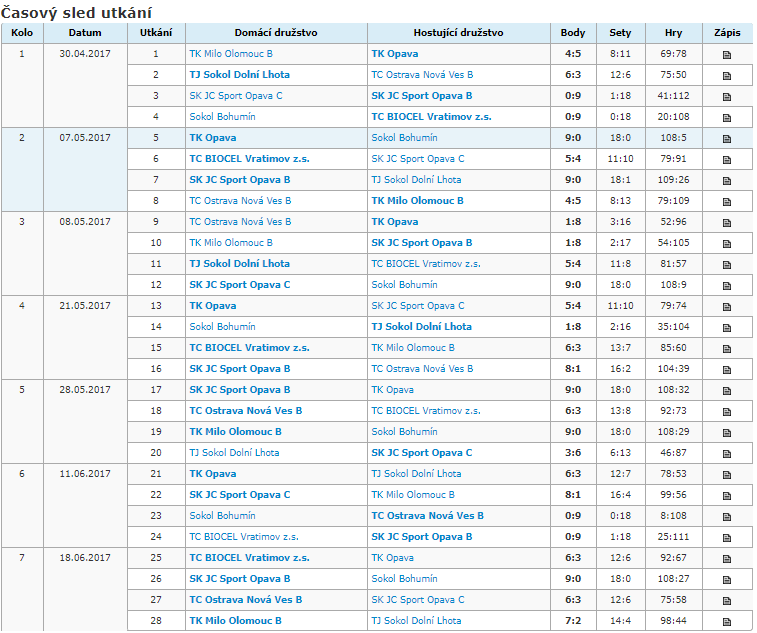Open TK Opava visiting team link in match 1
This screenshot has height=633, width=757.
(x=394, y=54)
